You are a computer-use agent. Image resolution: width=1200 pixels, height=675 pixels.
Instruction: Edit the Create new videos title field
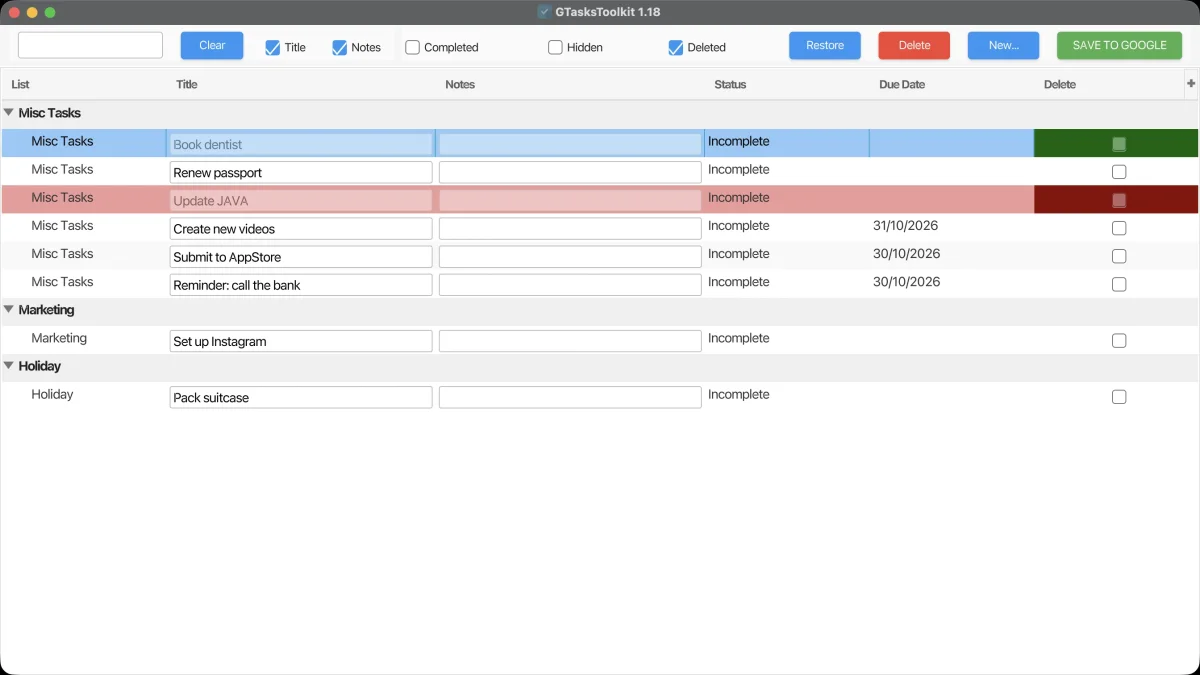(301, 229)
